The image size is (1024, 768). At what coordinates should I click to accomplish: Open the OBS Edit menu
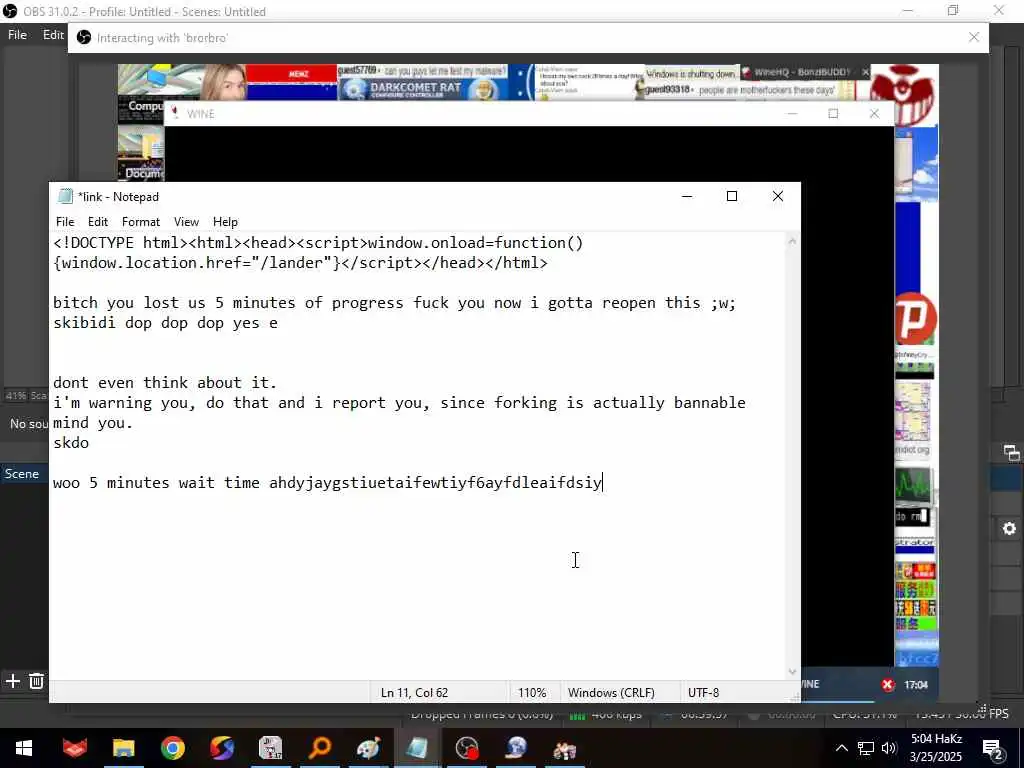pyautogui.click(x=53, y=35)
